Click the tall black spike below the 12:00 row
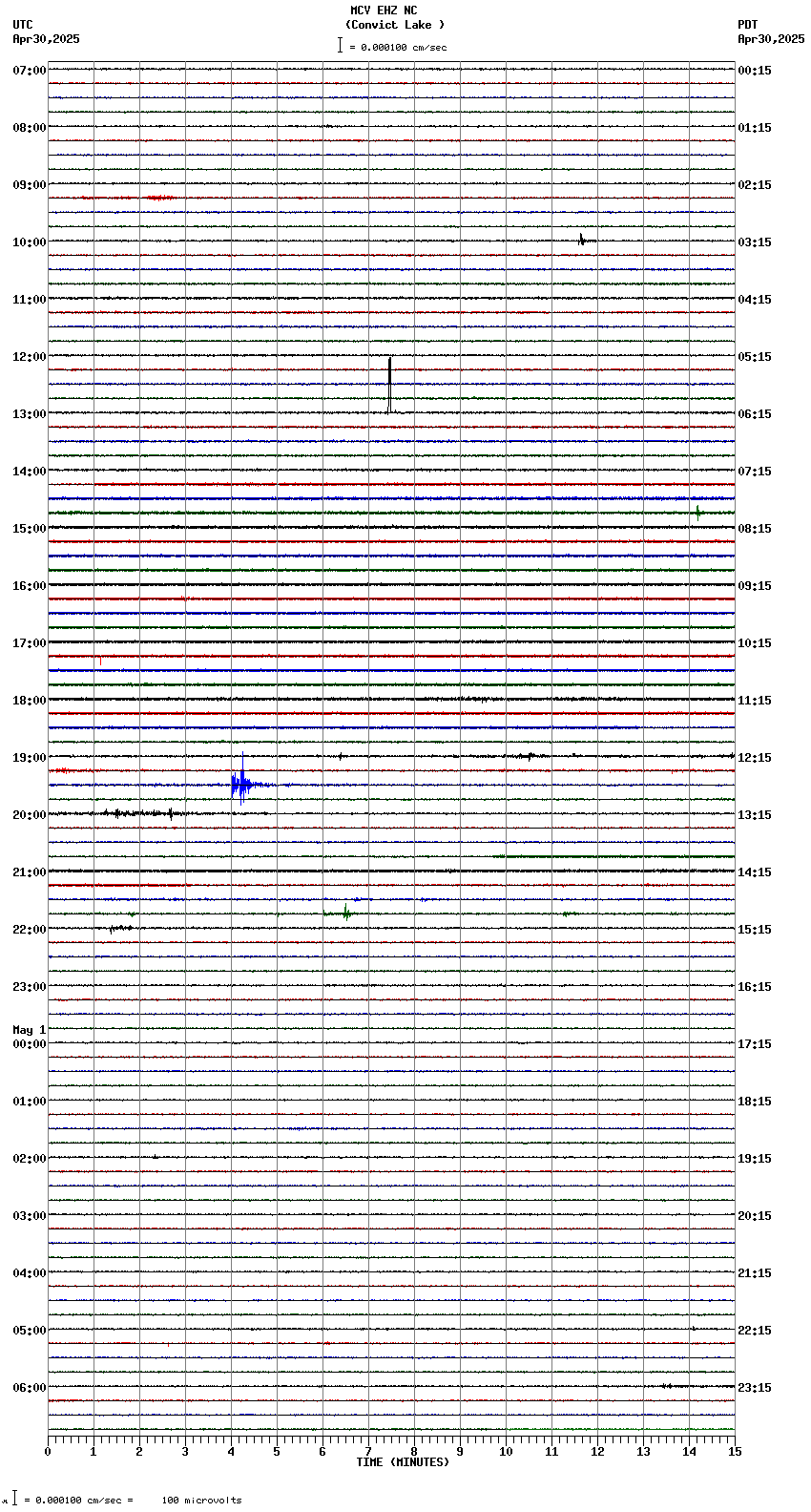811x1512 pixels. click(389, 385)
